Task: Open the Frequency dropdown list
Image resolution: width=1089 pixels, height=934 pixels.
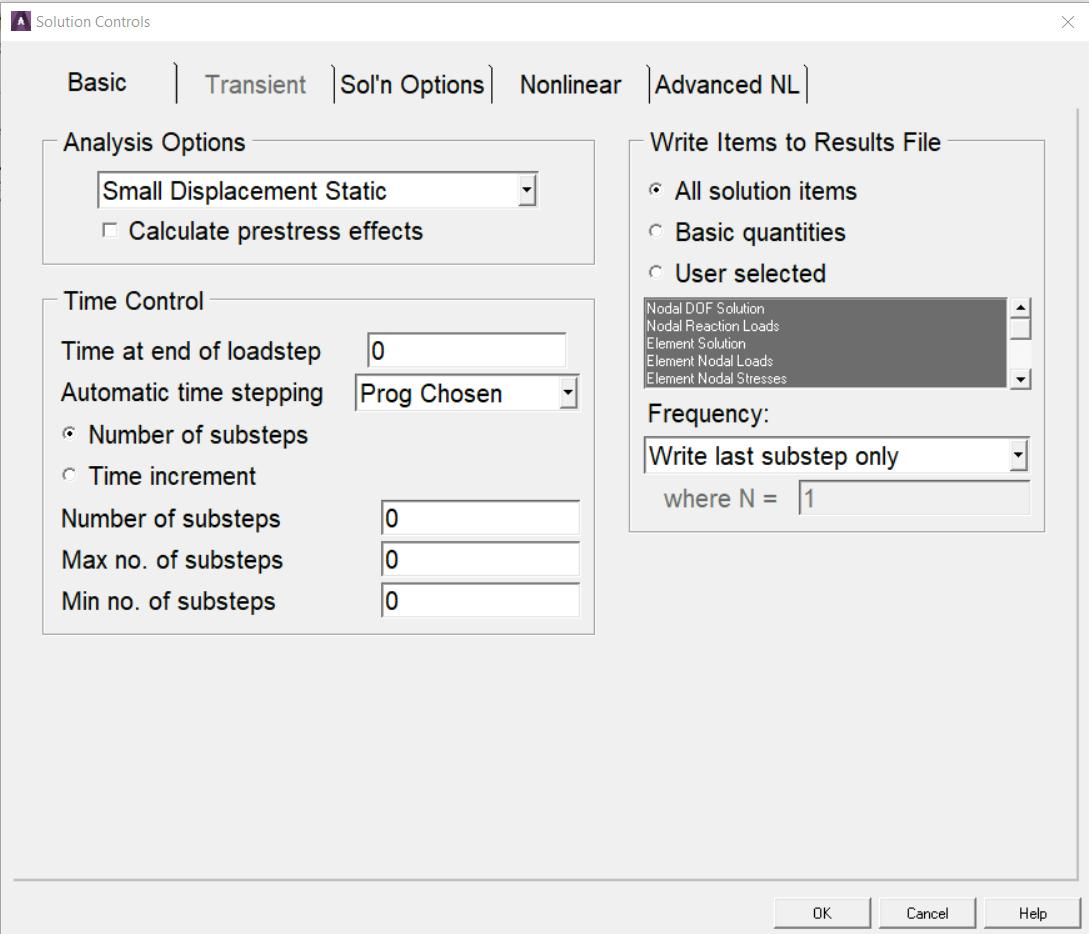Action: pos(1018,456)
